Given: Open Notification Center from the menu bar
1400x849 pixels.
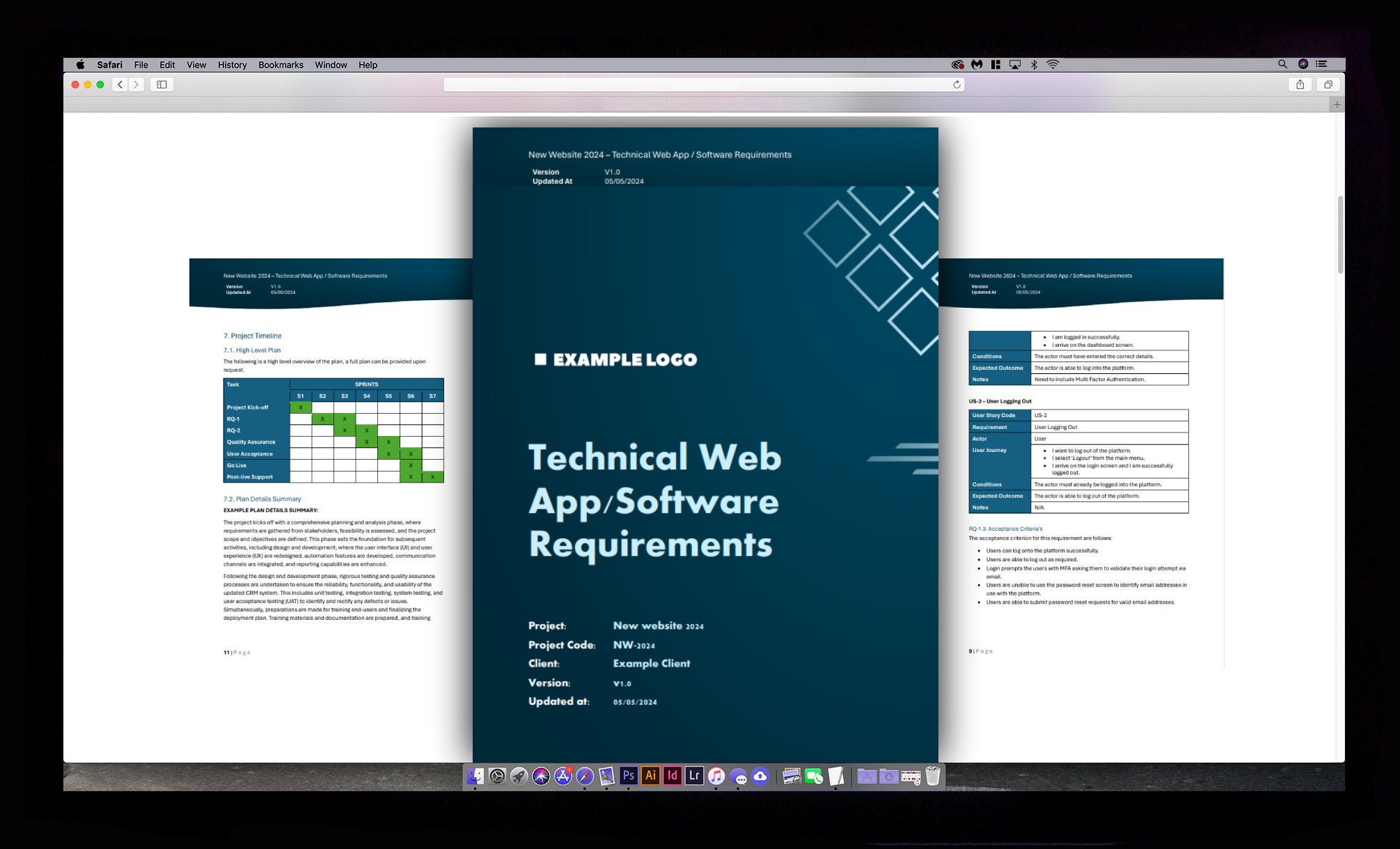Looking at the screenshot, I should point(1322,64).
